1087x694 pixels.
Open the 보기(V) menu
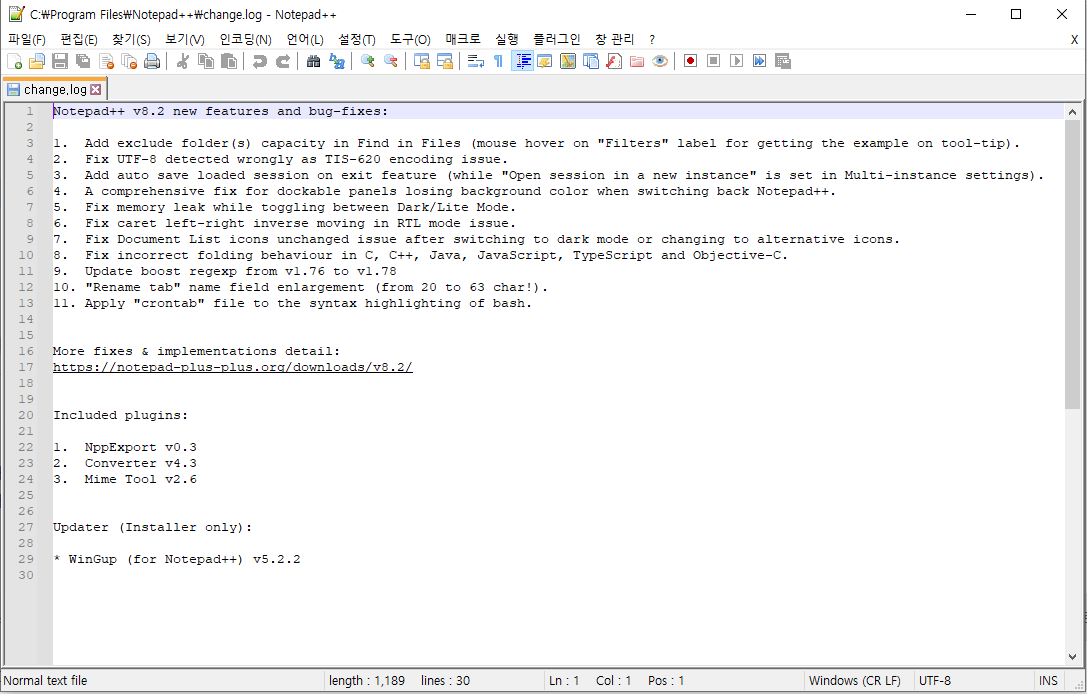pos(185,40)
